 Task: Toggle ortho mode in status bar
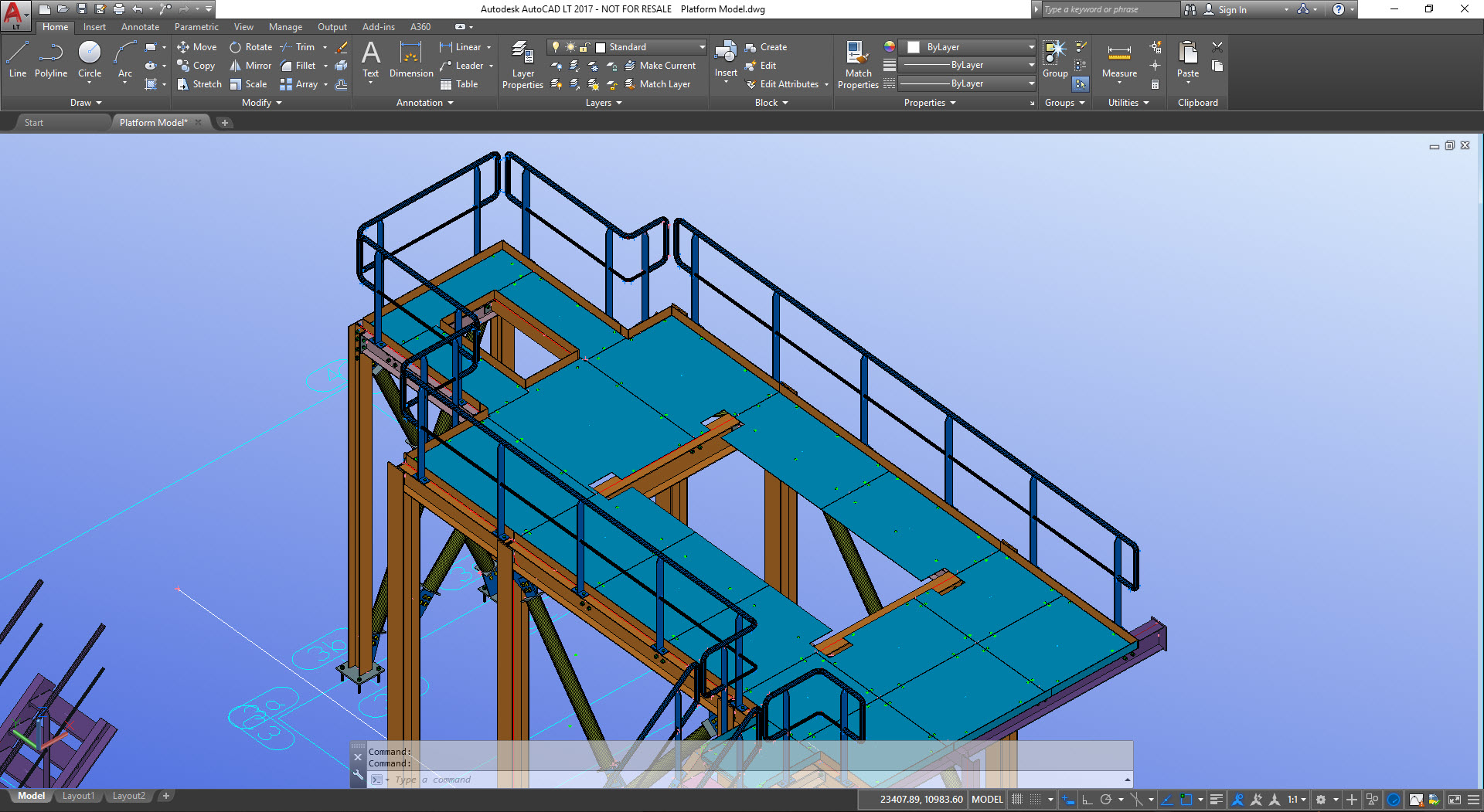tap(1087, 800)
